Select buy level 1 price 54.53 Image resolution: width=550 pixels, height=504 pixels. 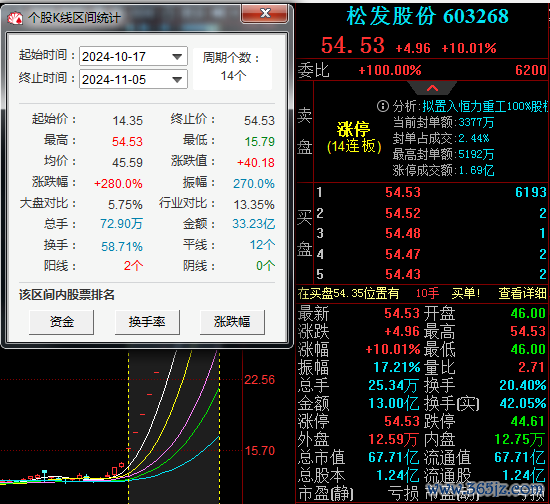pyautogui.click(x=403, y=192)
